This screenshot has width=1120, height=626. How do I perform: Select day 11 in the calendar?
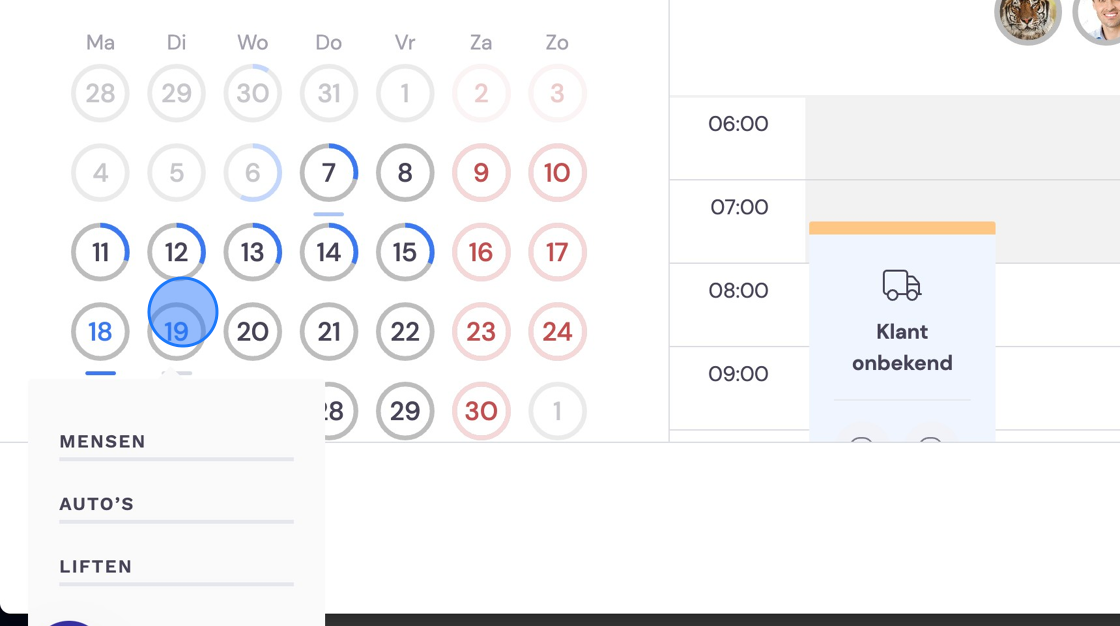(x=100, y=252)
